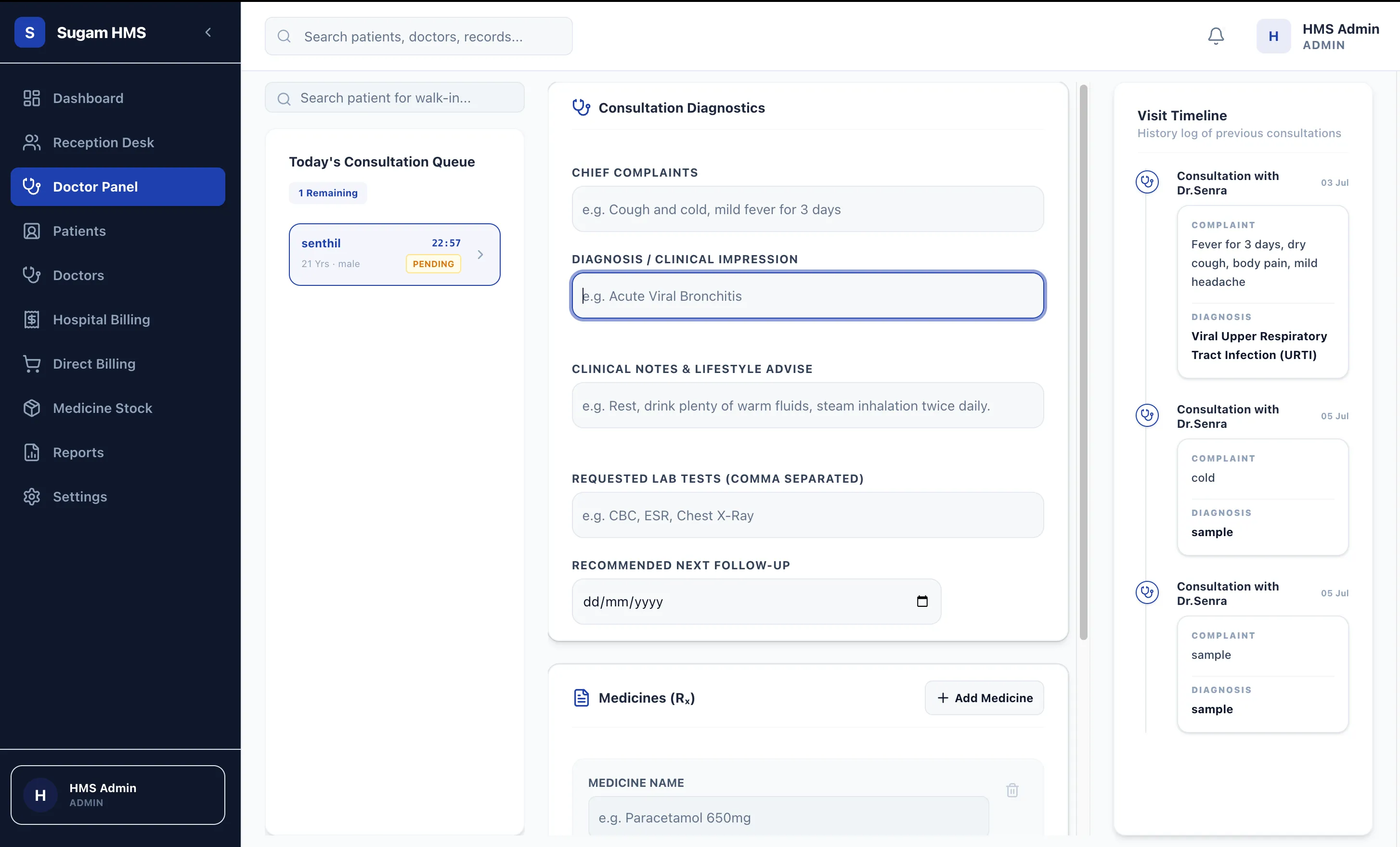Click search magnifier in top search bar

click(x=284, y=37)
